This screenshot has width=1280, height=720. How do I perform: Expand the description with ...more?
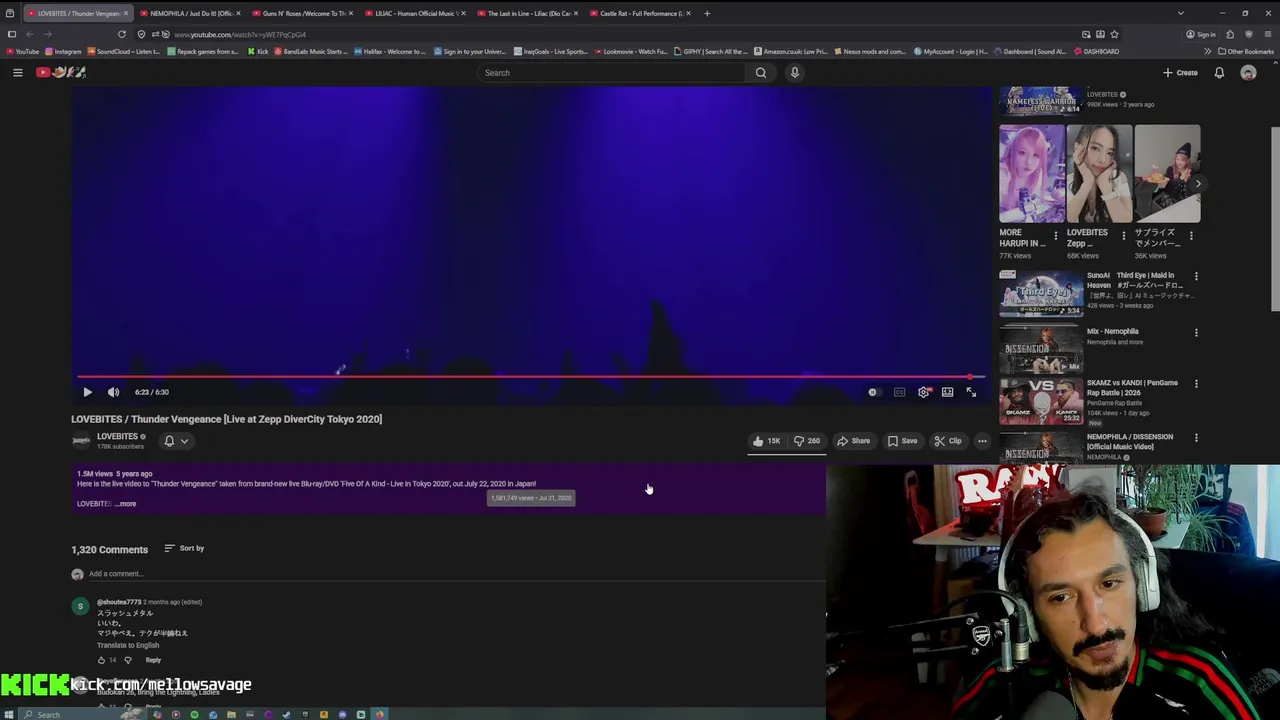click(125, 504)
